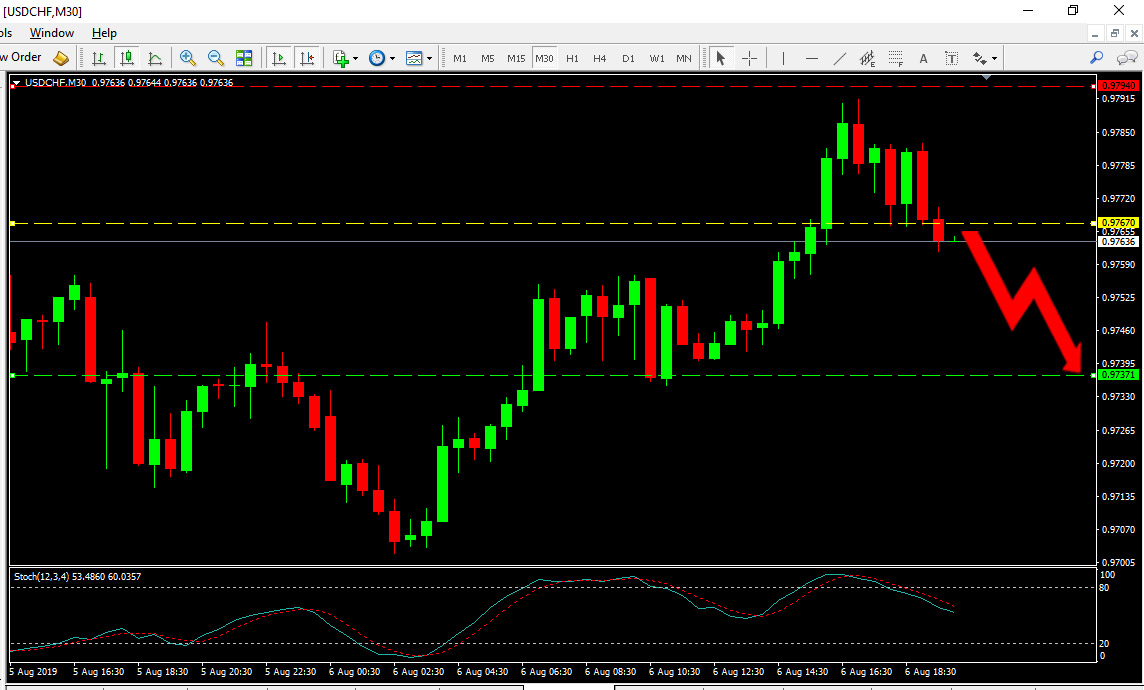Draw a horizontal line tool
The width and height of the screenshot is (1144, 690).
point(811,58)
